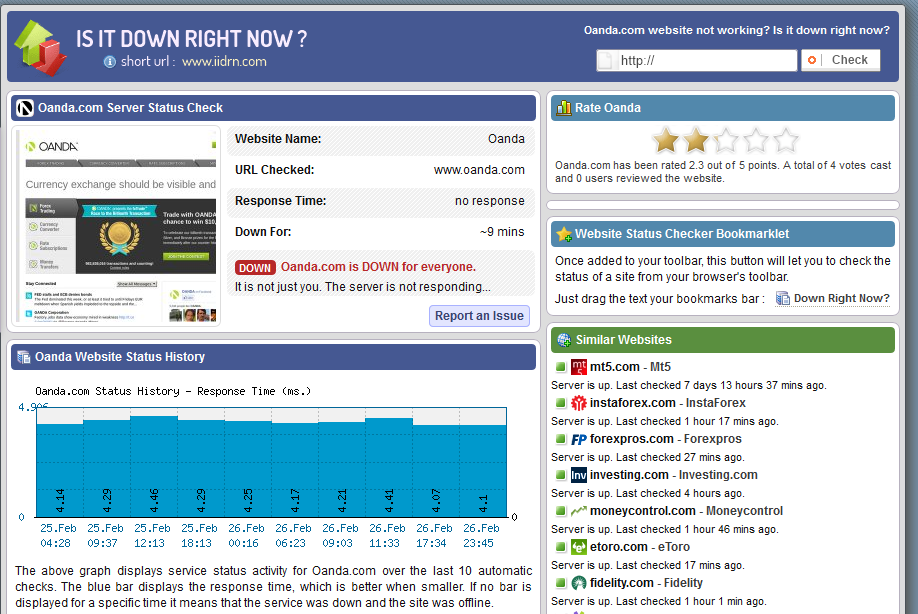Open the forexpros.com link

[632, 439]
